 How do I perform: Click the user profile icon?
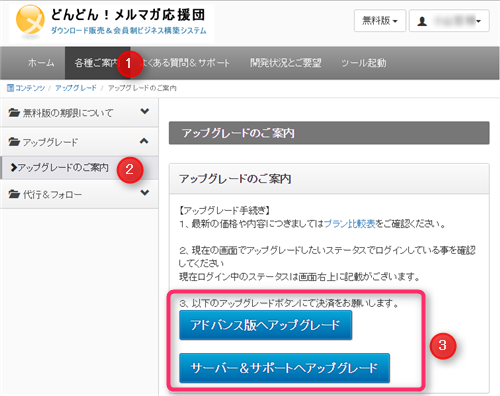(x=422, y=21)
